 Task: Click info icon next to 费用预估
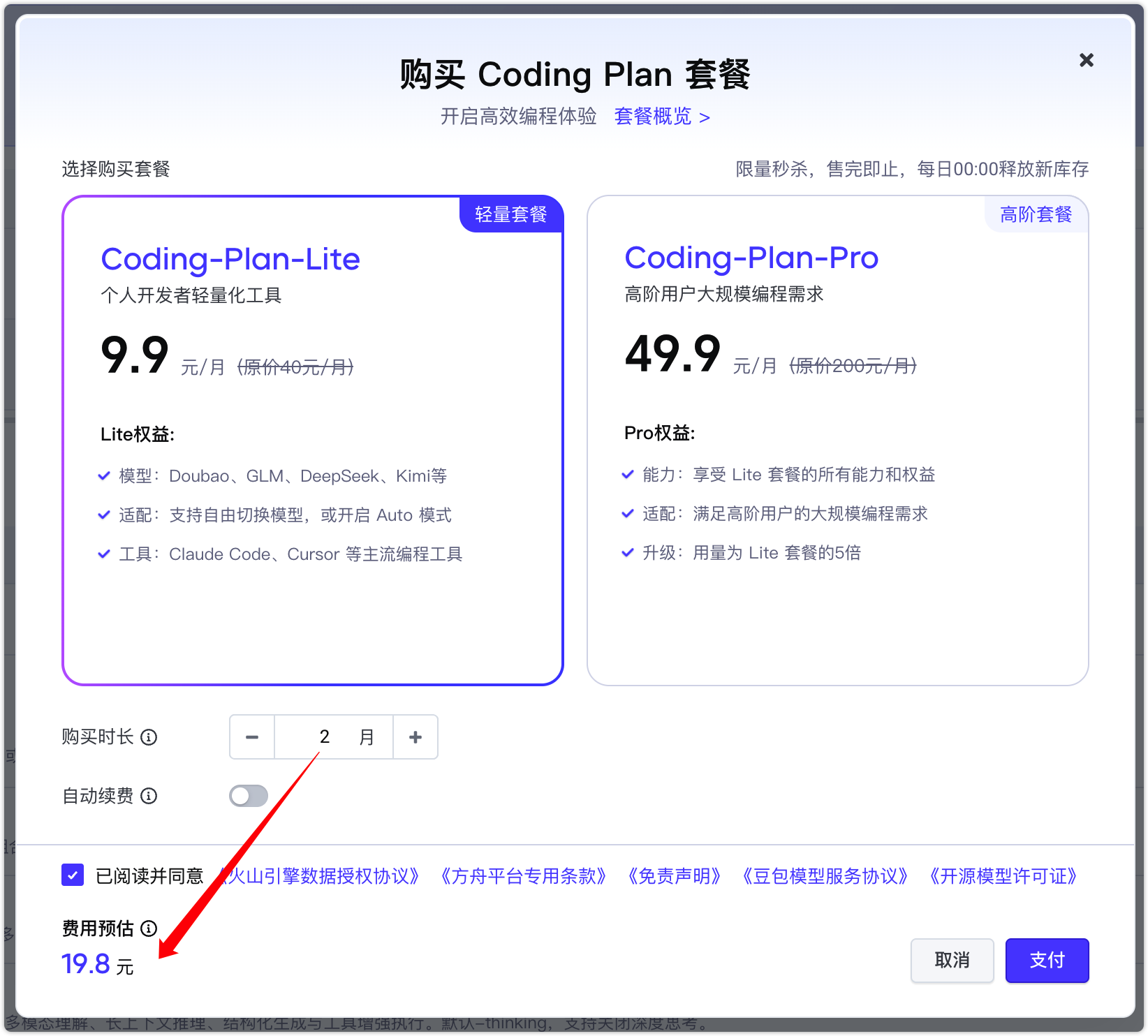pos(149,928)
